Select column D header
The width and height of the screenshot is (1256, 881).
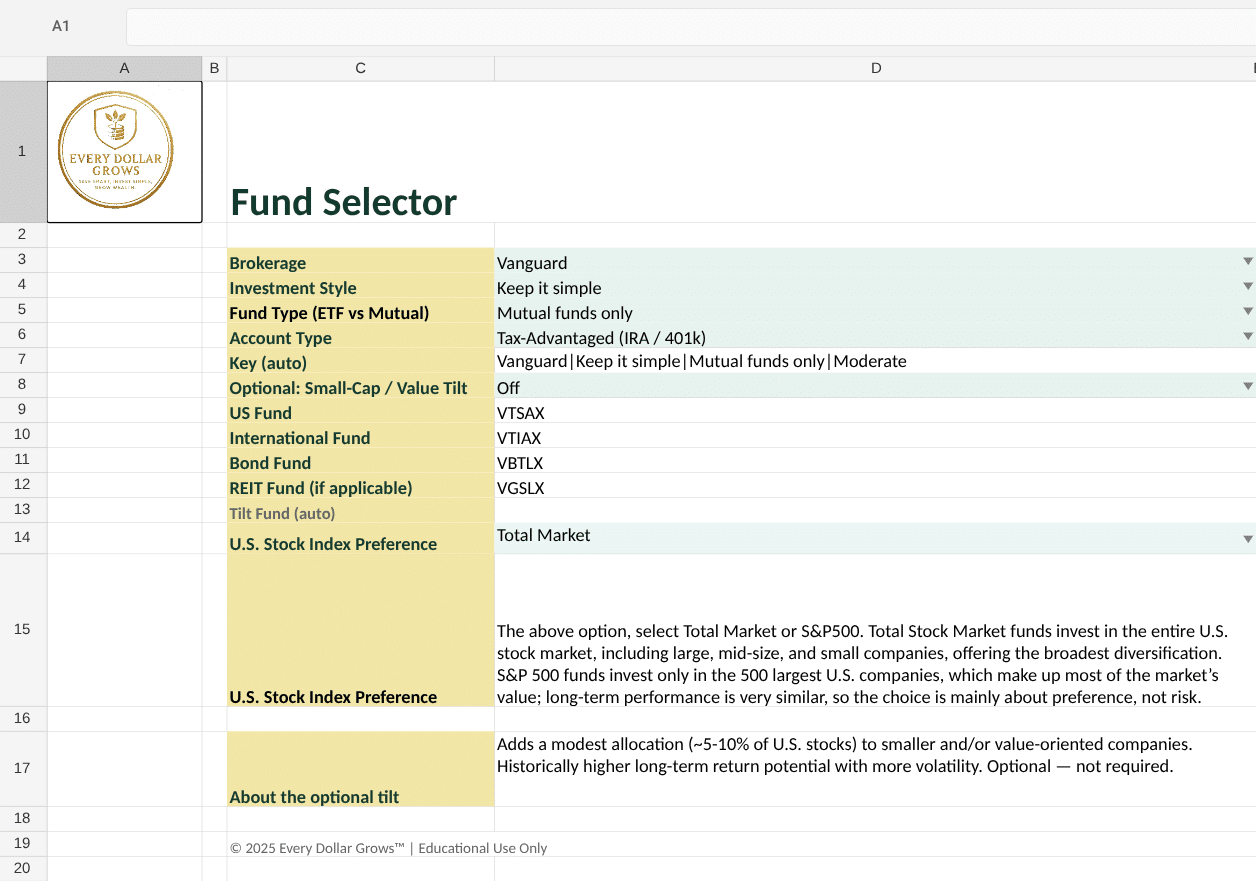point(875,68)
